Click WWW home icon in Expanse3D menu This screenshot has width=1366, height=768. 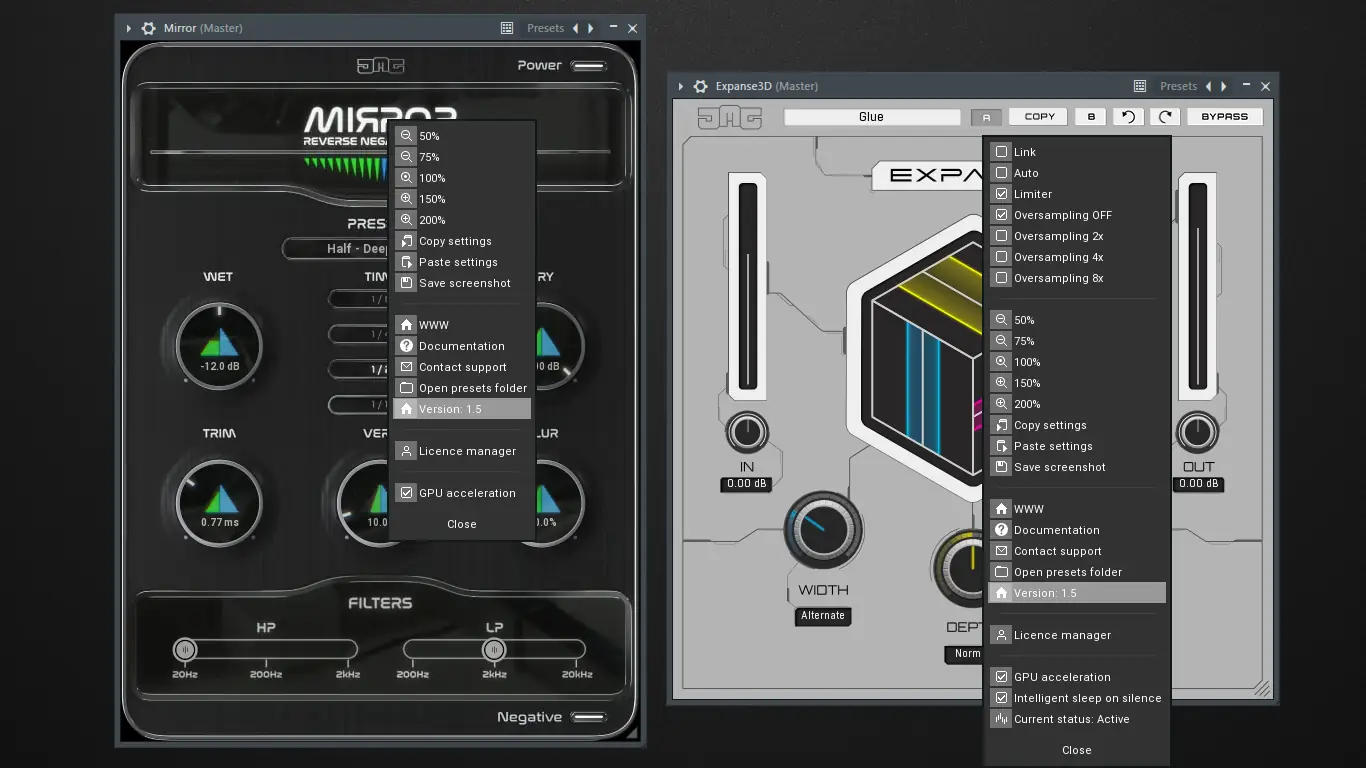click(x=1001, y=509)
